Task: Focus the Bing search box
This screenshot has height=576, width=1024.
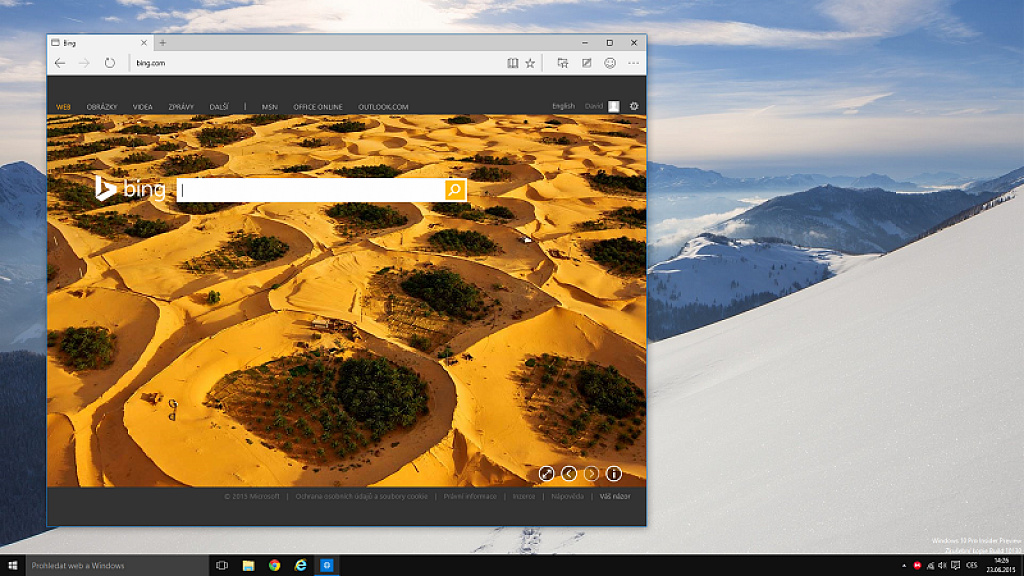Action: tap(311, 190)
